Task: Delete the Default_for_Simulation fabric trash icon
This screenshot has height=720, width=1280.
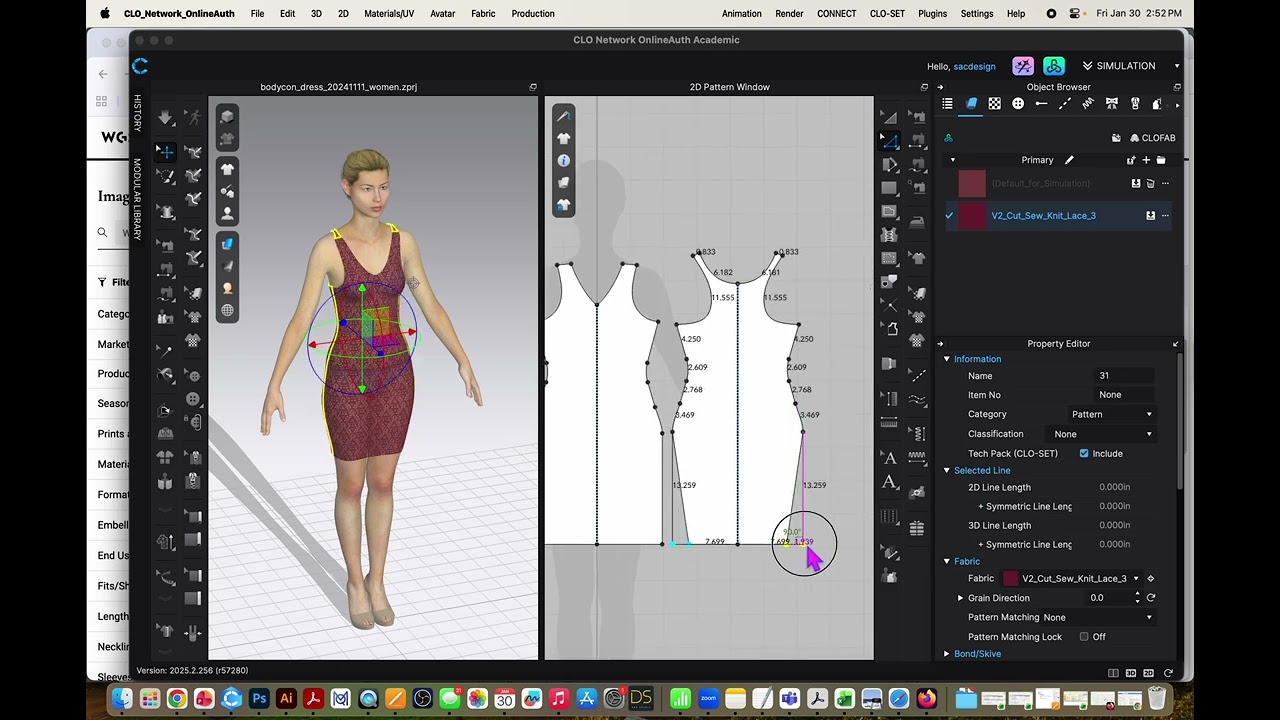Action: pyautogui.click(x=1150, y=184)
